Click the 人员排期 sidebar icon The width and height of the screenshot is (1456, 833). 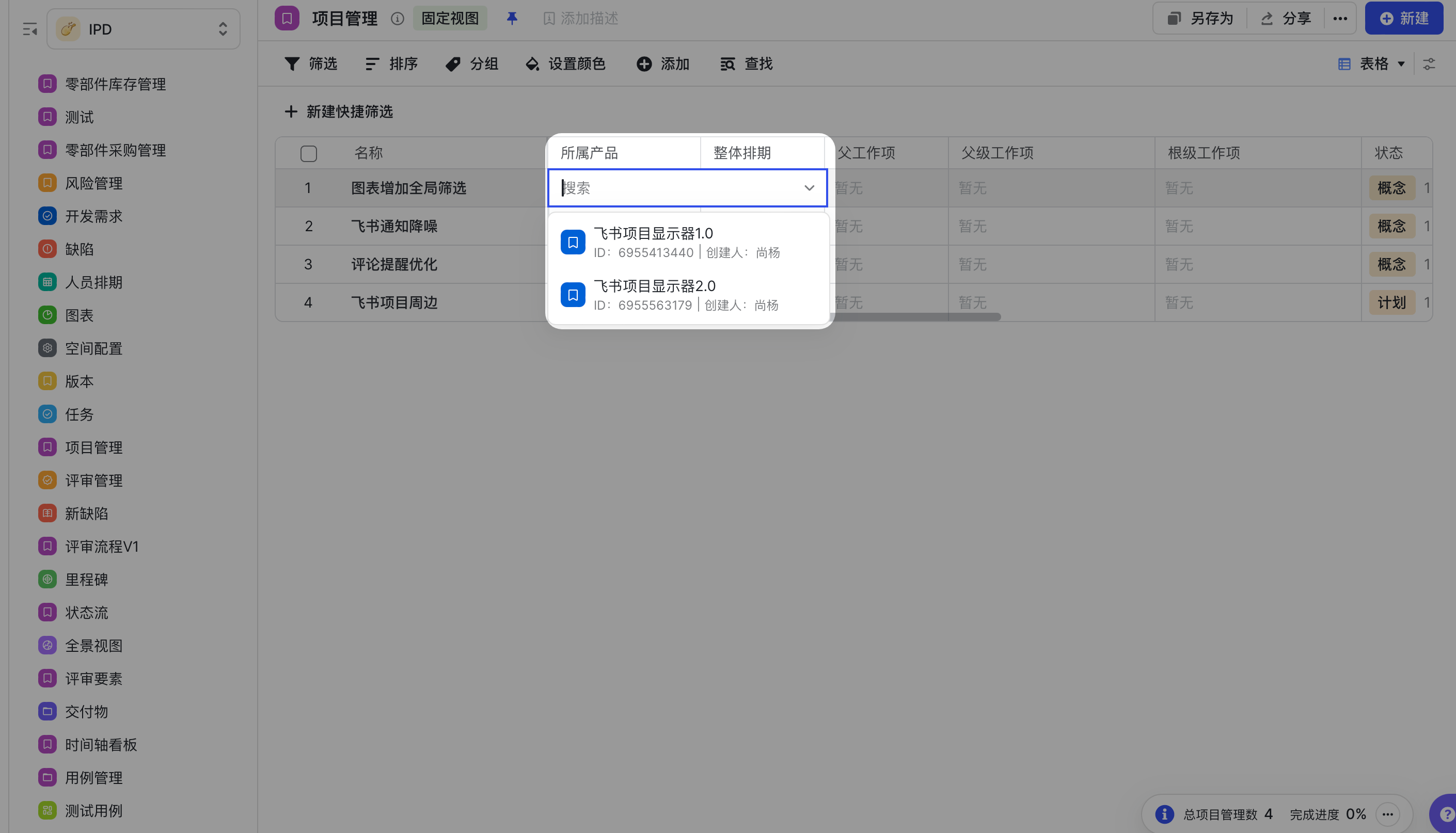(x=48, y=282)
